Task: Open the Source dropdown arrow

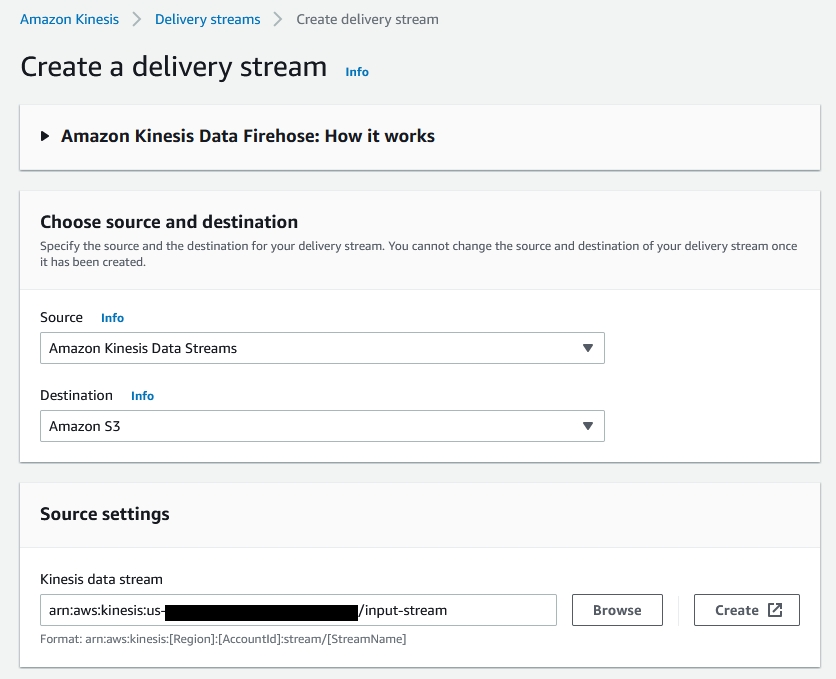Action: coord(587,348)
